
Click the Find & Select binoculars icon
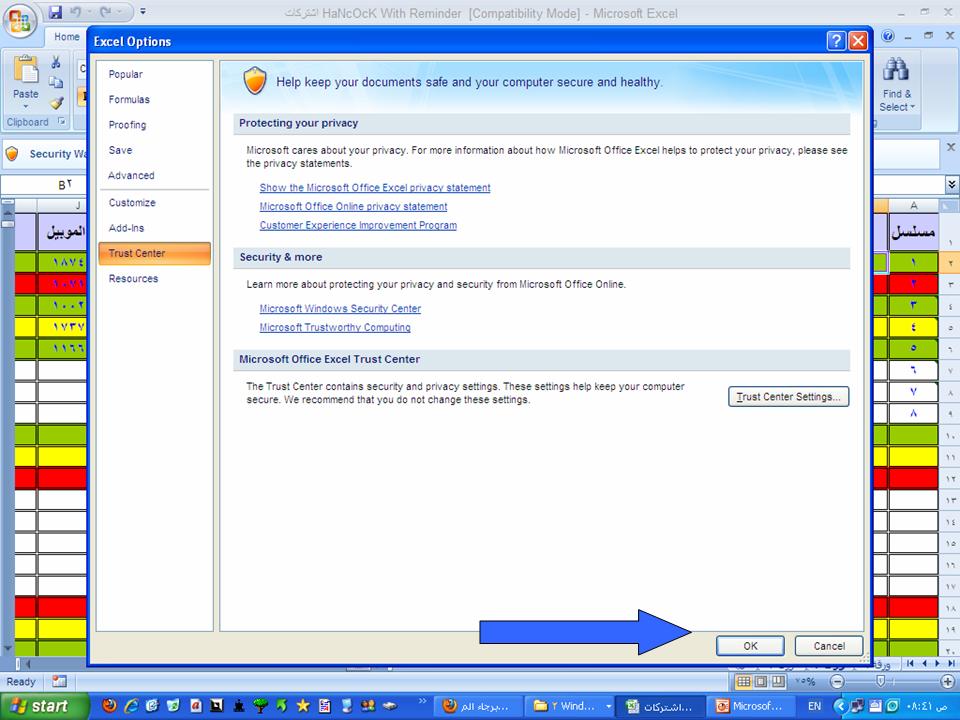(x=896, y=70)
